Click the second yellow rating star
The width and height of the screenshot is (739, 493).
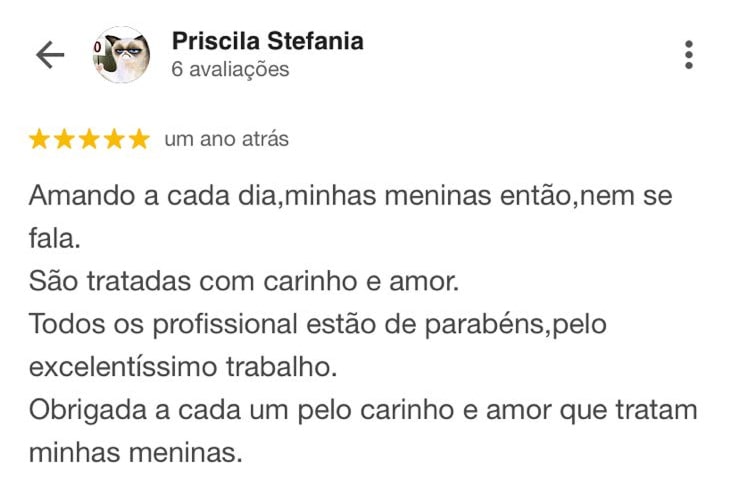pos(65,140)
